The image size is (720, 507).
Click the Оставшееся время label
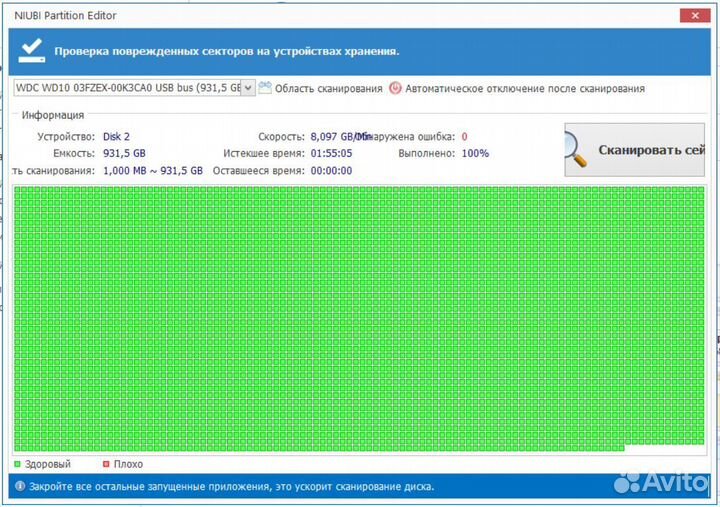259,171
